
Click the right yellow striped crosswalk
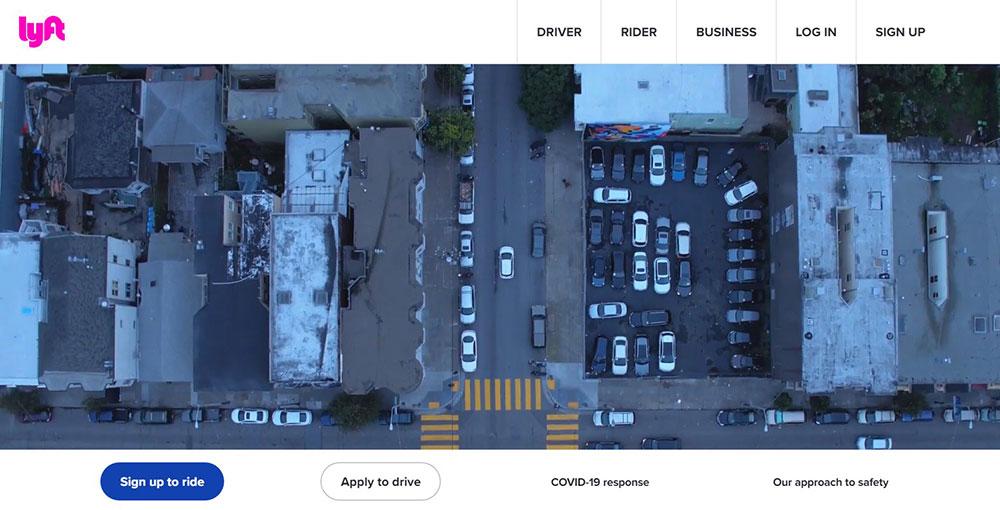[562, 431]
